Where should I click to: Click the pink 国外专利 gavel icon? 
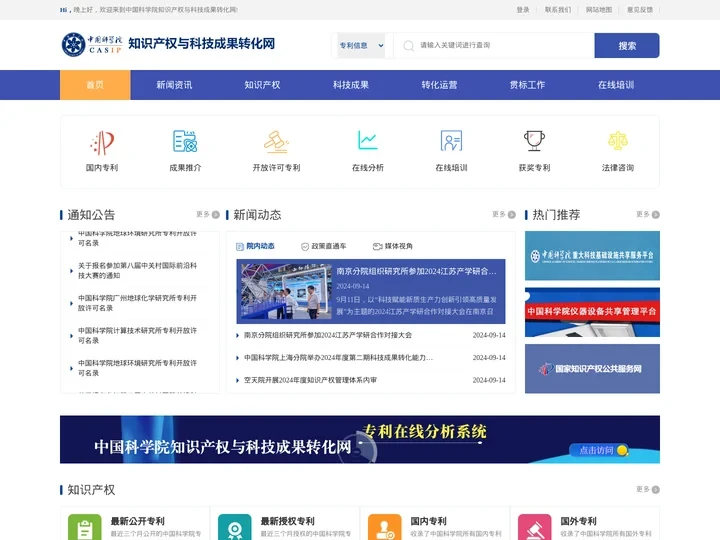[x=534, y=527]
